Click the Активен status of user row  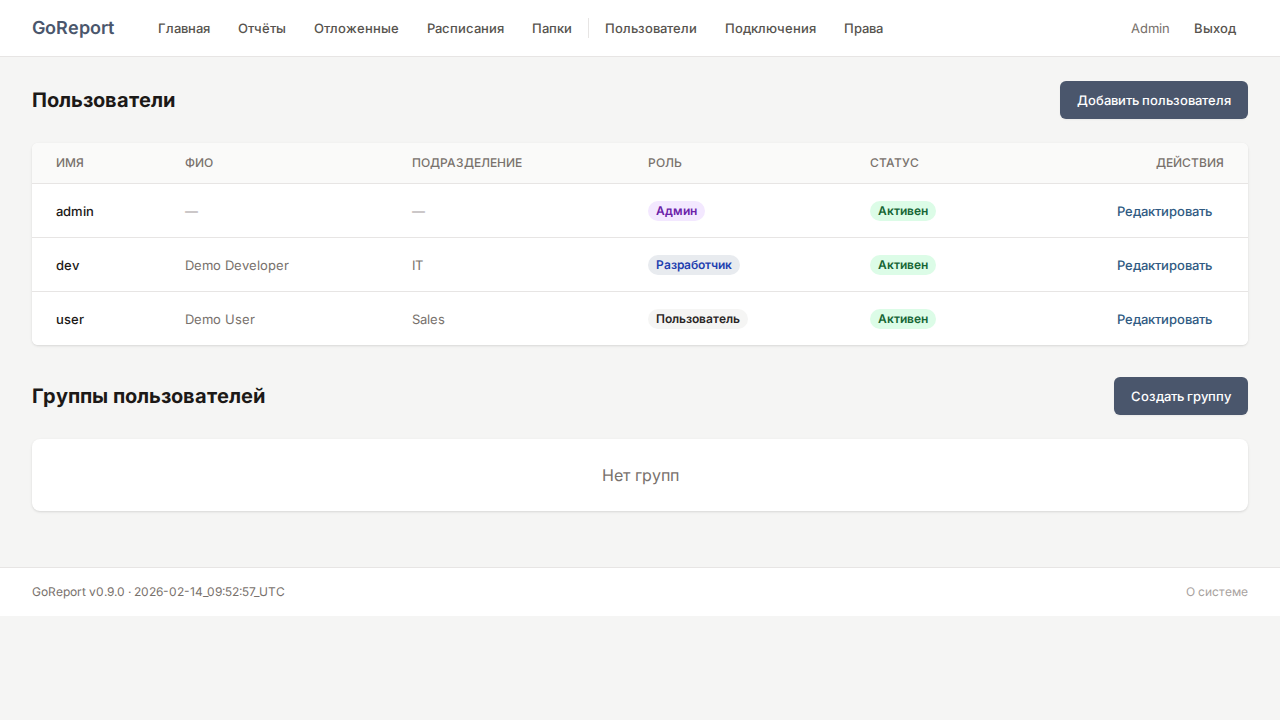pyautogui.click(x=902, y=319)
